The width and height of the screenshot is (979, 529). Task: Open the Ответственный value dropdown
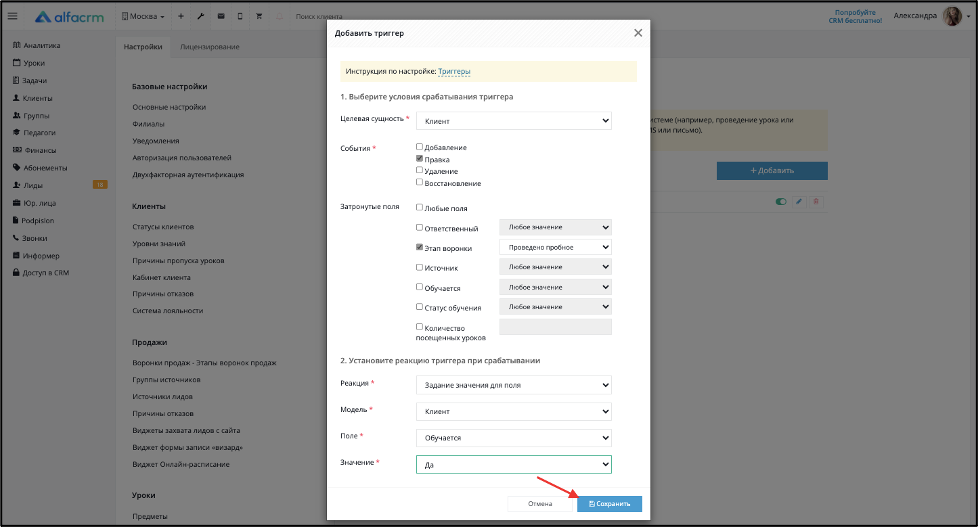(x=556, y=227)
